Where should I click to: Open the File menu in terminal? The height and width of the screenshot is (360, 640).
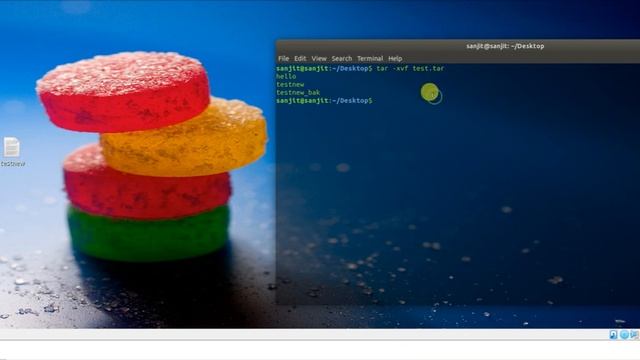[283, 58]
